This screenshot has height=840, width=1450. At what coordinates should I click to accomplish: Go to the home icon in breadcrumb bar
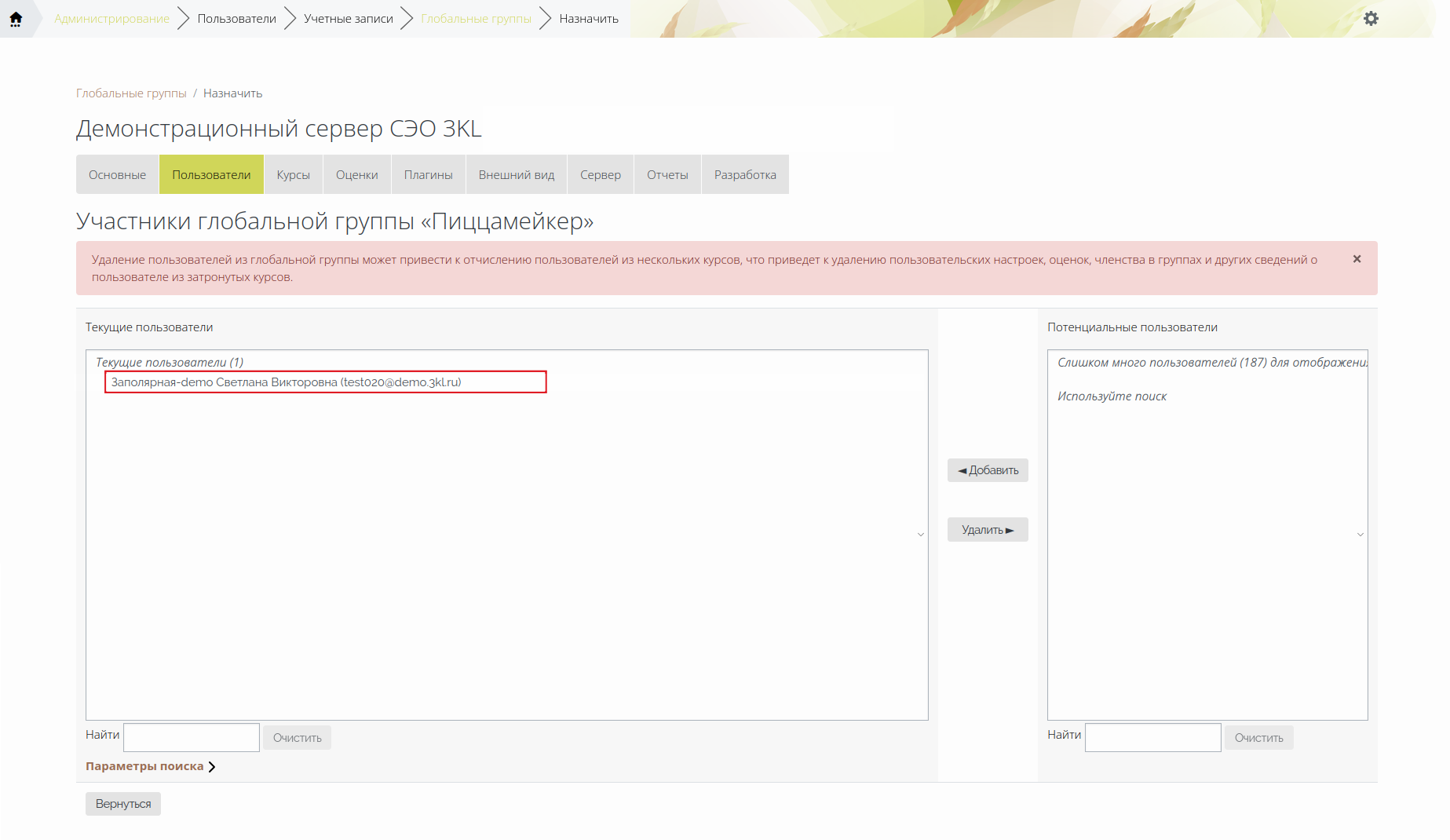pyautogui.click(x=16, y=19)
